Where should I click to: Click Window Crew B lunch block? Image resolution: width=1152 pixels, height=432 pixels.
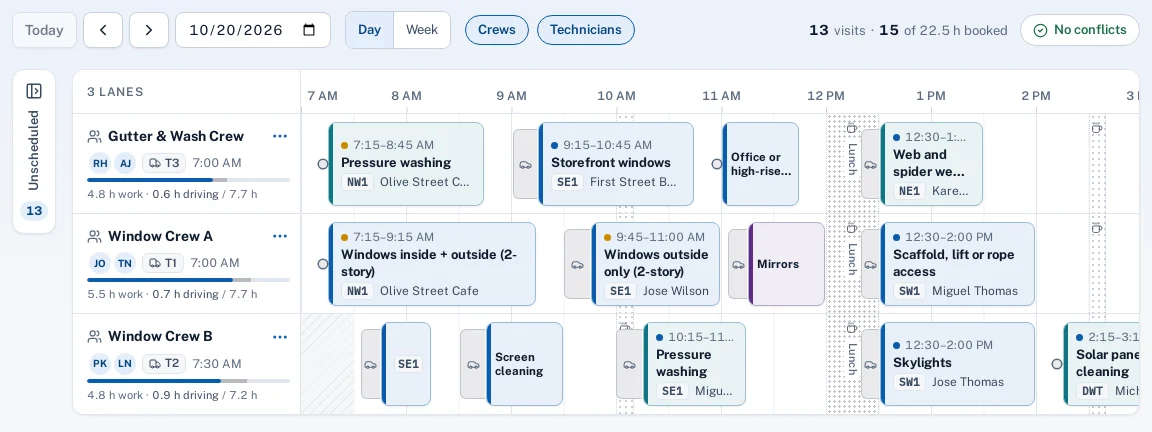[852, 364]
